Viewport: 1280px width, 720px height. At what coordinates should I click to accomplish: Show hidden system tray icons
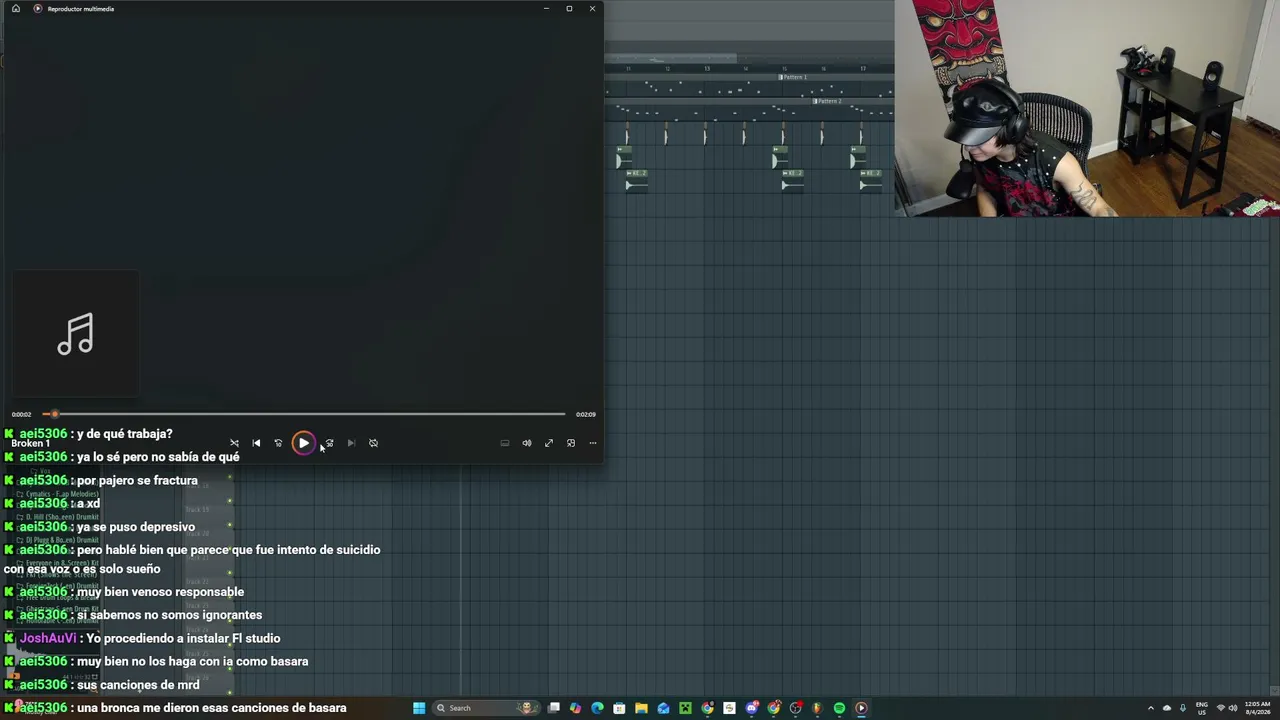tap(1150, 708)
